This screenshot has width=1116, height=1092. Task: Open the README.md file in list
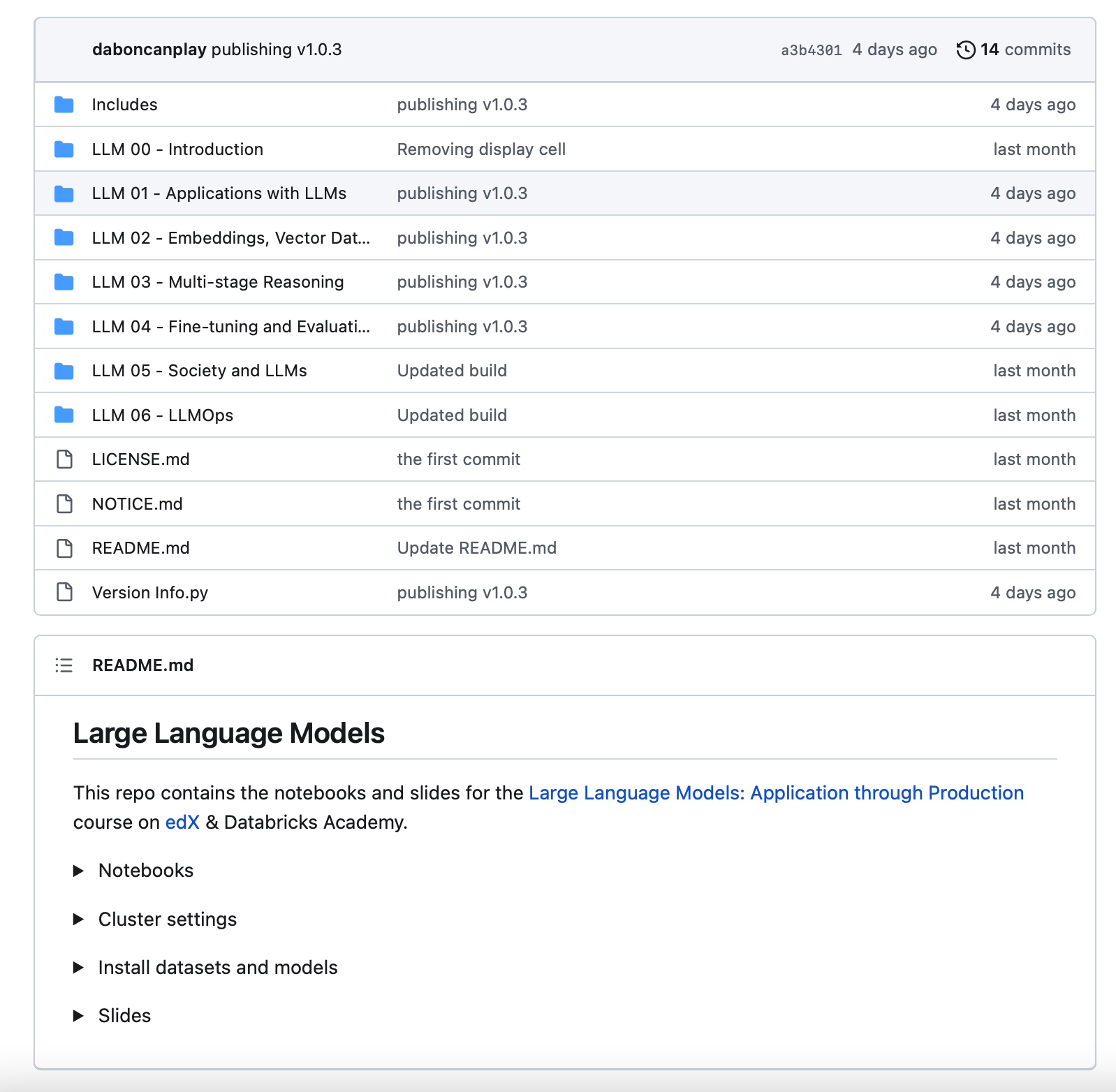click(x=140, y=548)
